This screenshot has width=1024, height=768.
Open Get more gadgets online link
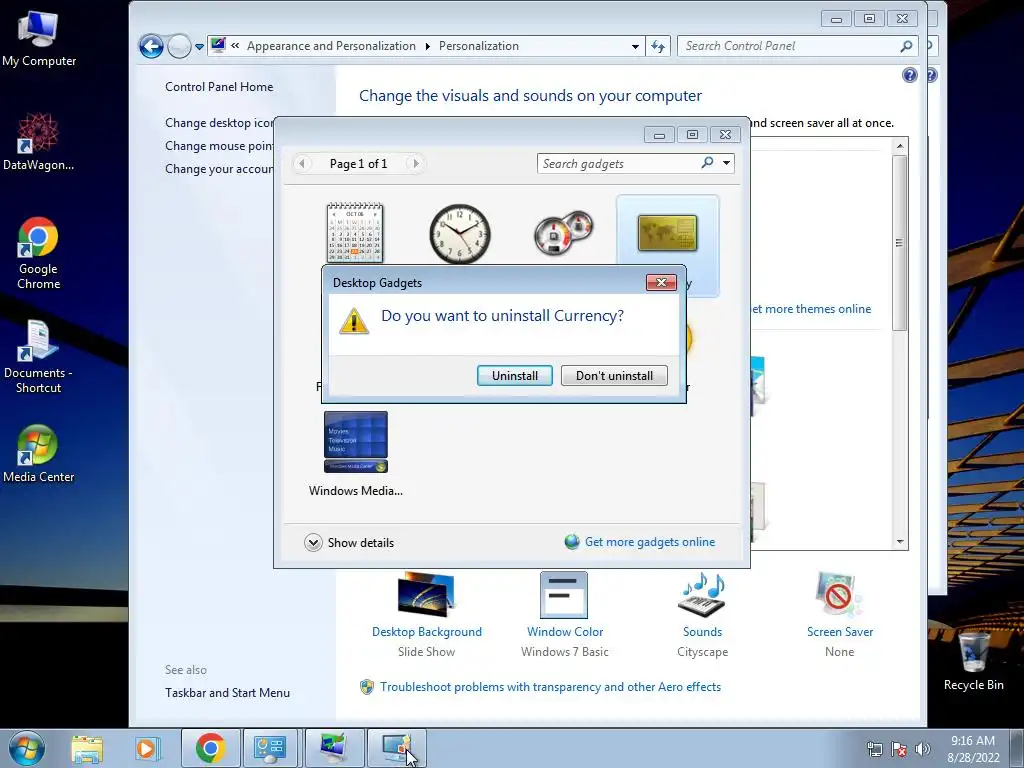(650, 542)
